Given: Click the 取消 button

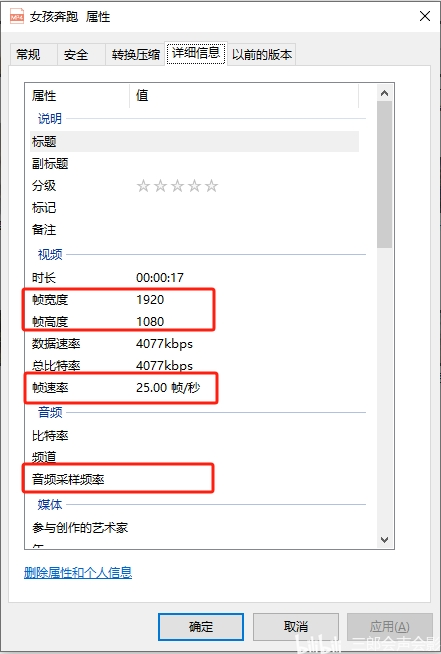Looking at the screenshot, I should pos(296,626).
